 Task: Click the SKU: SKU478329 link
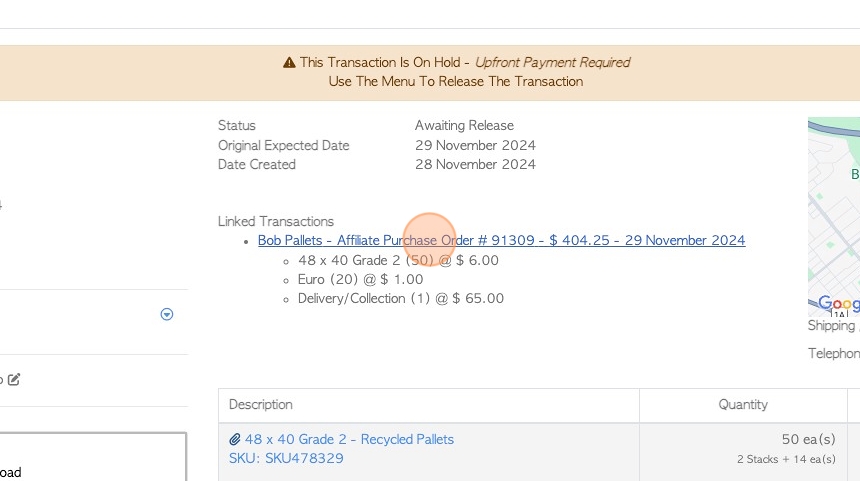coord(286,458)
